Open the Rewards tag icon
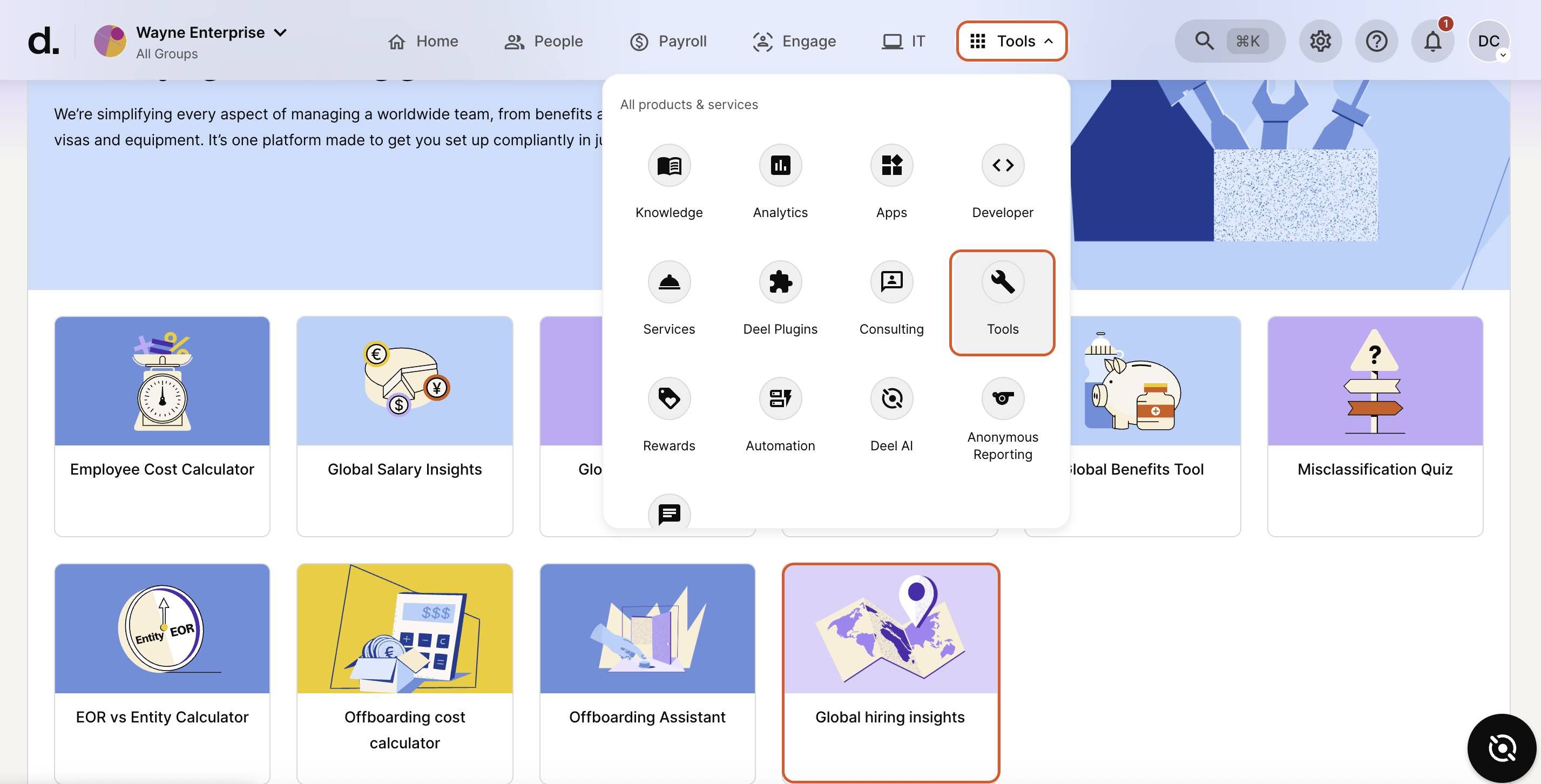The width and height of the screenshot is (1541, 784). click(x=669, y=398)
